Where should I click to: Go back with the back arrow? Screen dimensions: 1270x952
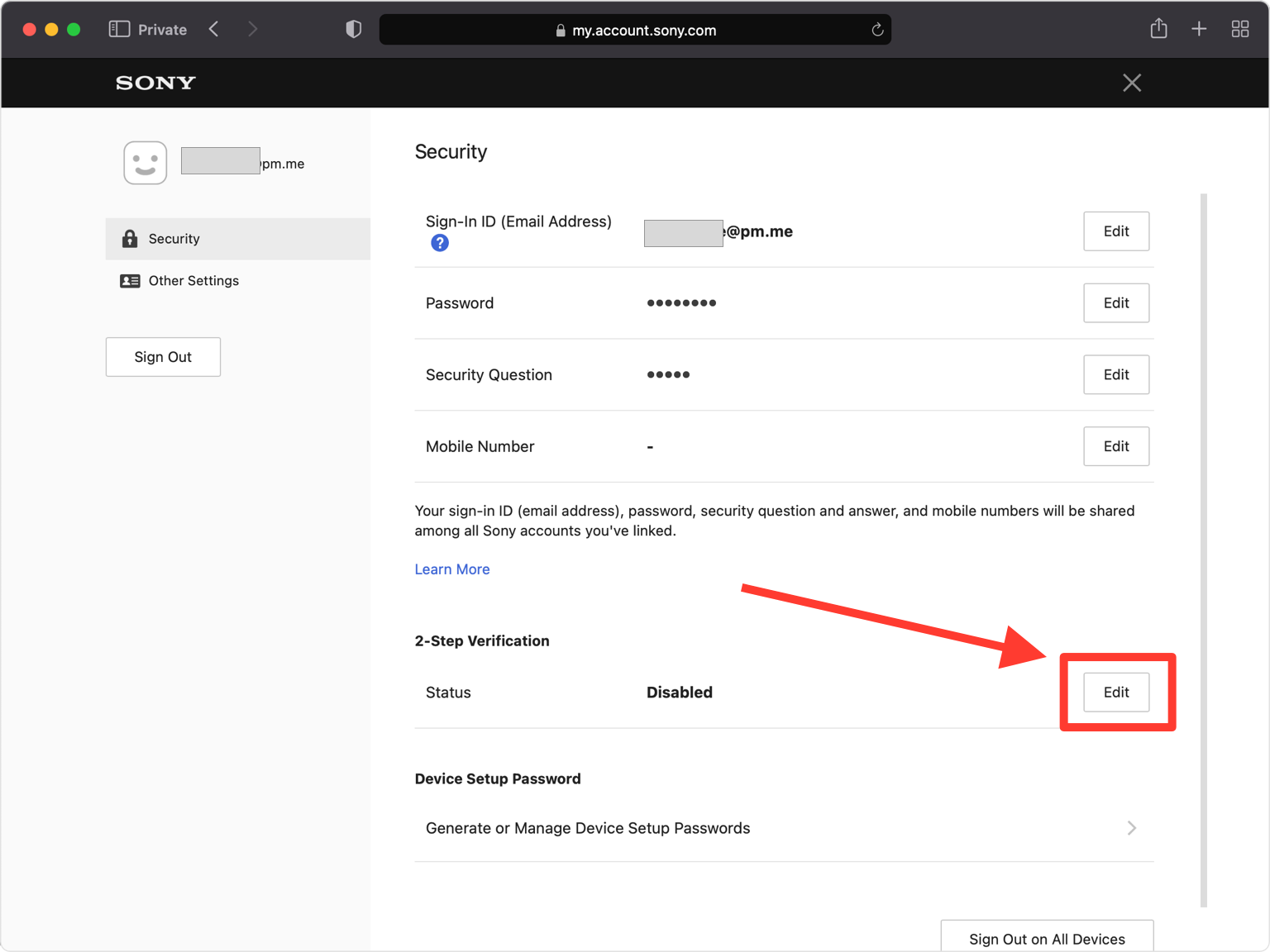214,30
